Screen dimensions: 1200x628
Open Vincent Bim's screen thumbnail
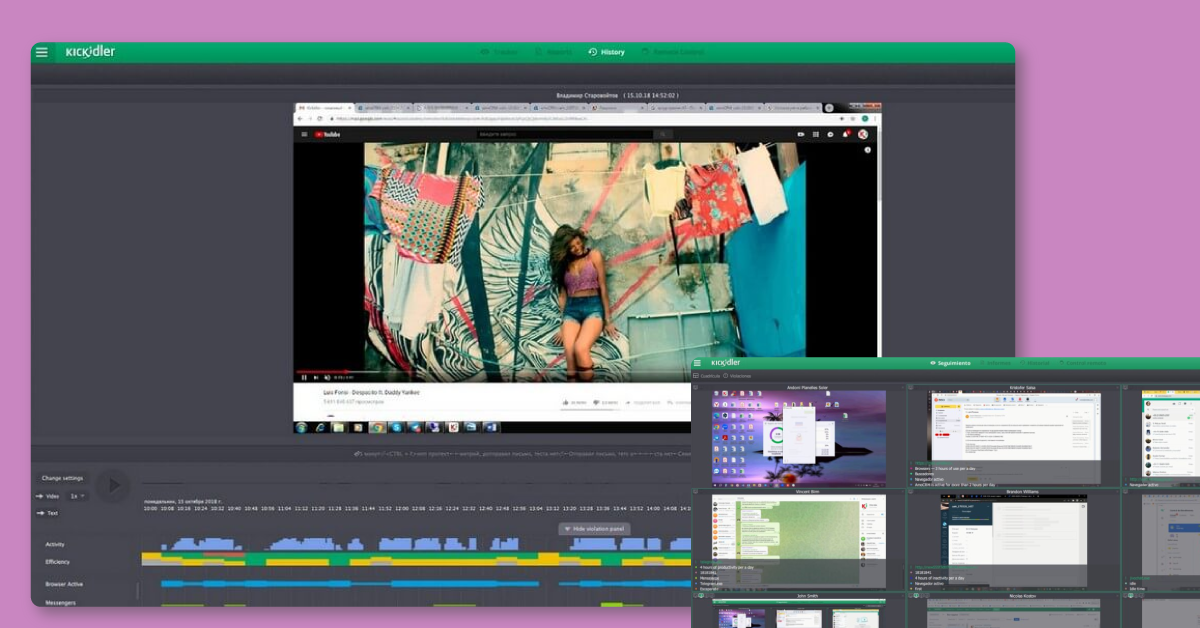799,540
